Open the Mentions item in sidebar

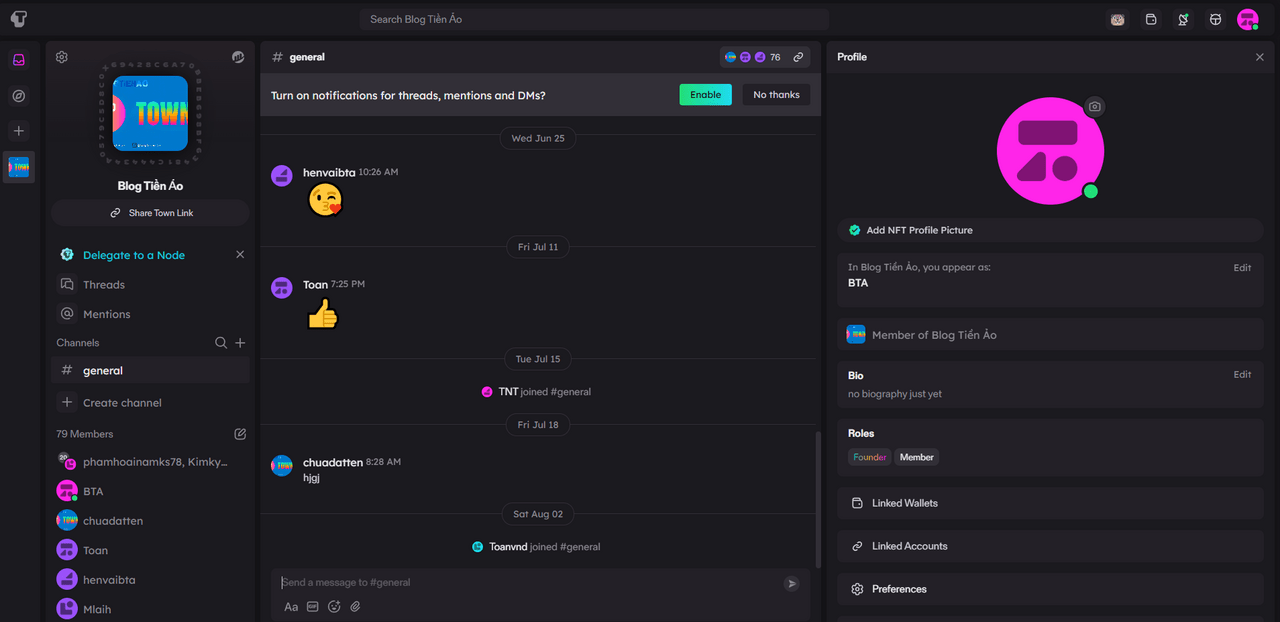(x=106, y=314)
